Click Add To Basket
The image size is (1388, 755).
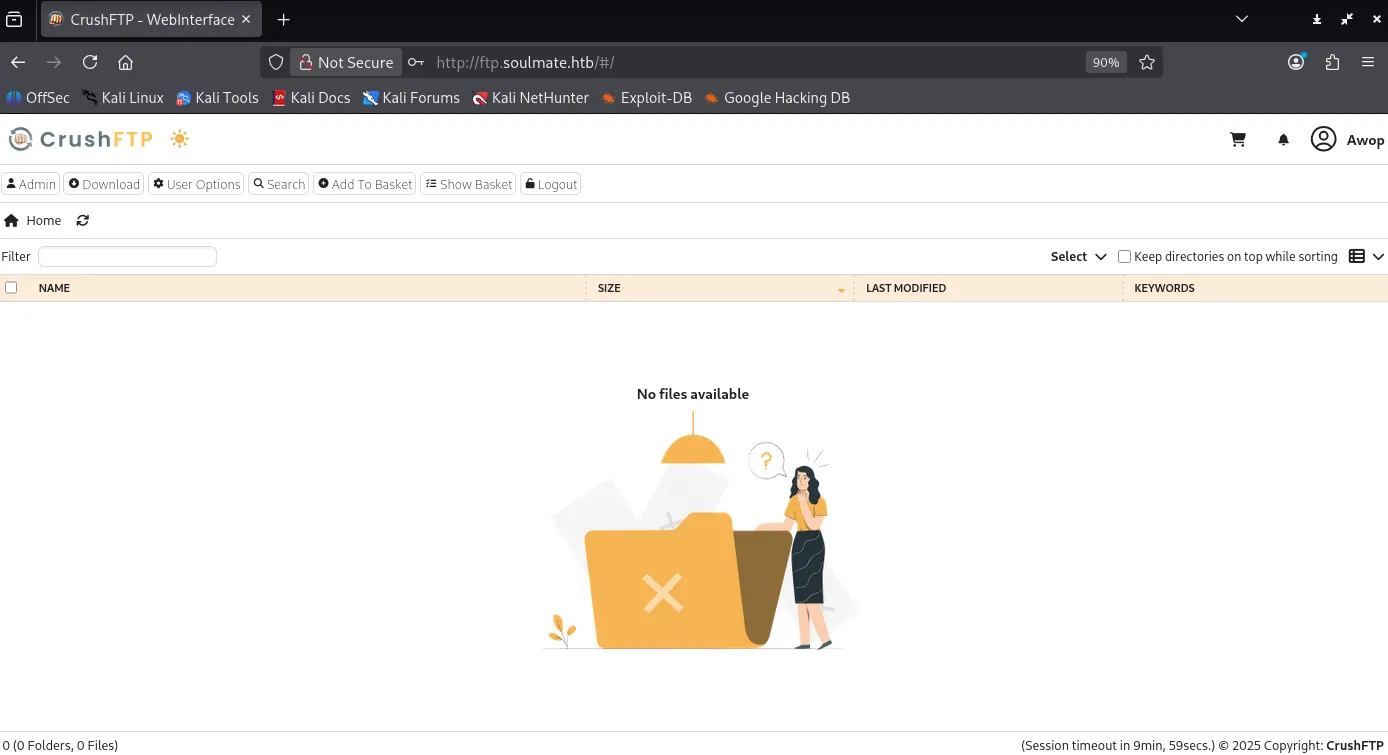pos(365,184)
